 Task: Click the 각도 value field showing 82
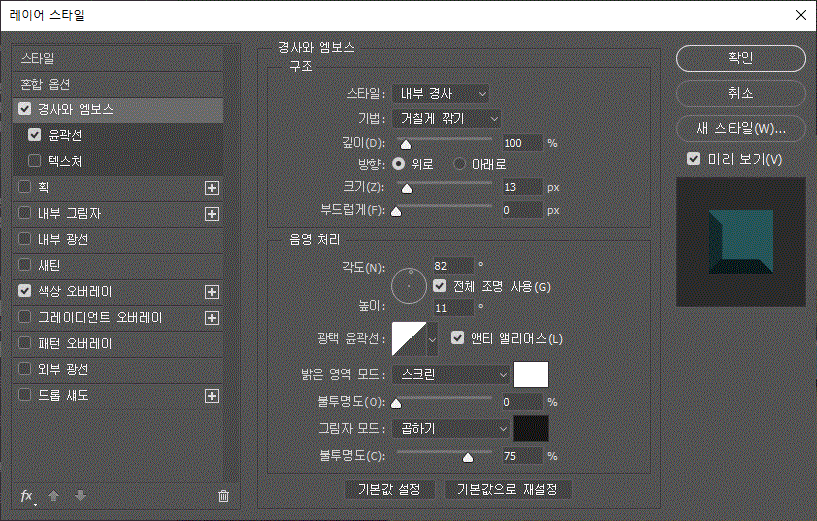453,266
